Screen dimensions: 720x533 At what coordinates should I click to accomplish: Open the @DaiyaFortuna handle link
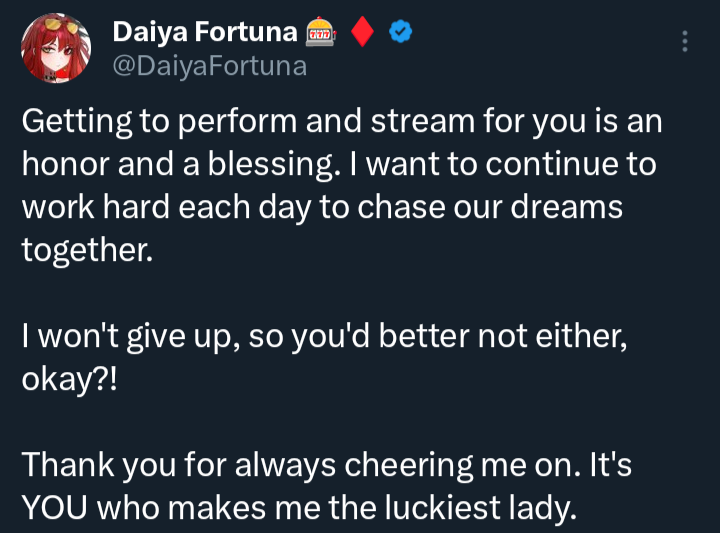coord(209,66)
